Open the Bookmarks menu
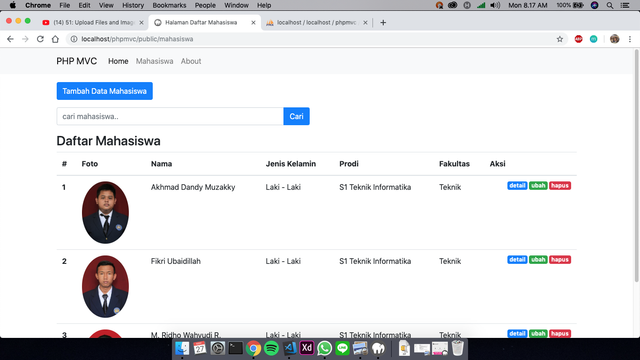Screen dimensions: 640x360 coord(169,5)
